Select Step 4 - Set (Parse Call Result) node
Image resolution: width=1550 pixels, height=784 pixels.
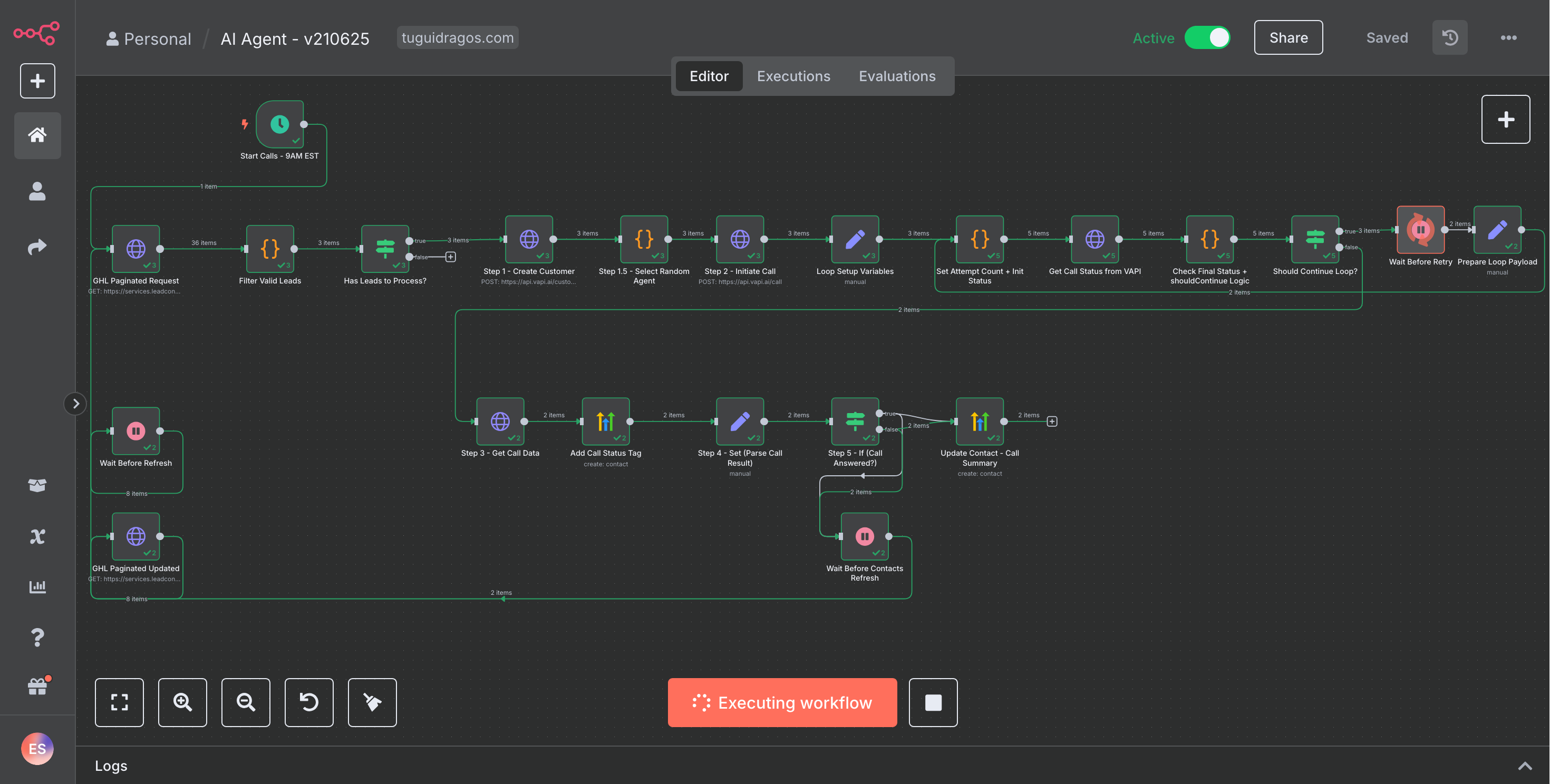[x=740, y=421]
